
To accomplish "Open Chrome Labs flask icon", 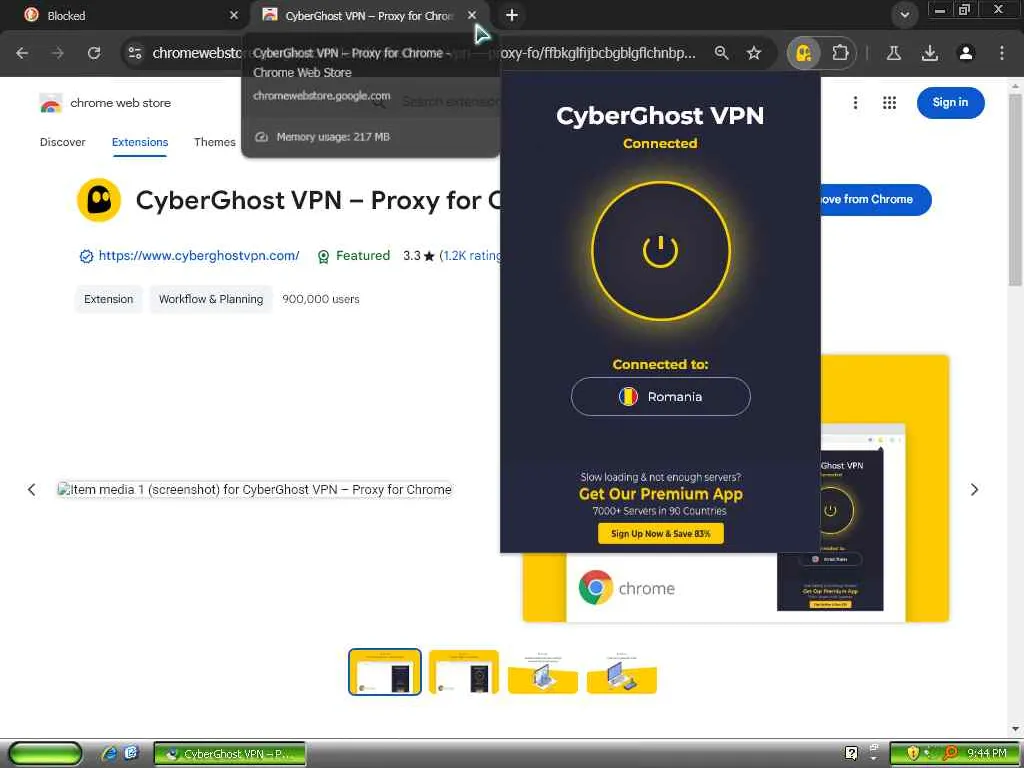I will click(x=894, y=53).
